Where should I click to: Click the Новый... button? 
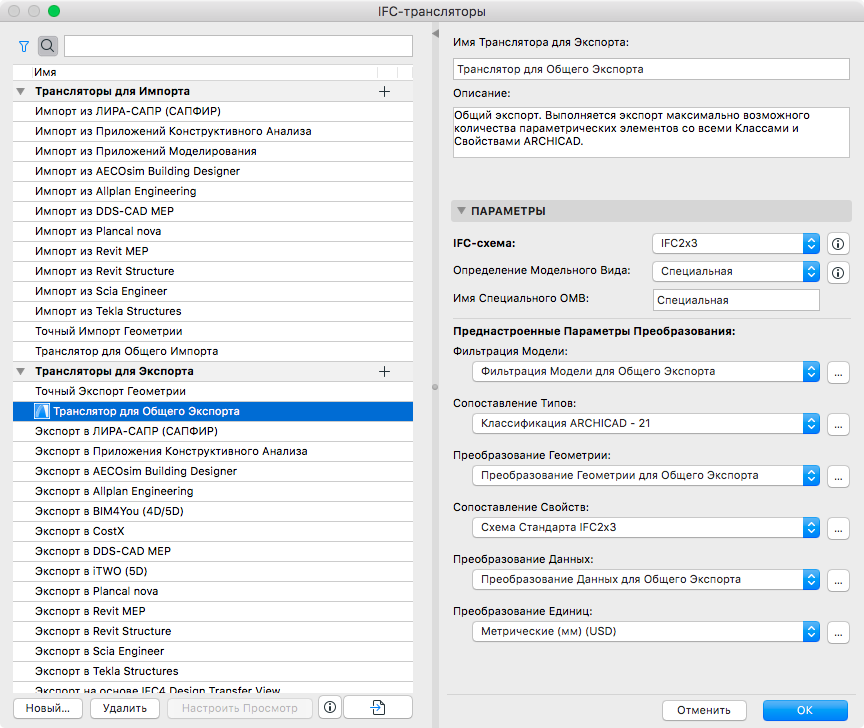coord(48,708)
